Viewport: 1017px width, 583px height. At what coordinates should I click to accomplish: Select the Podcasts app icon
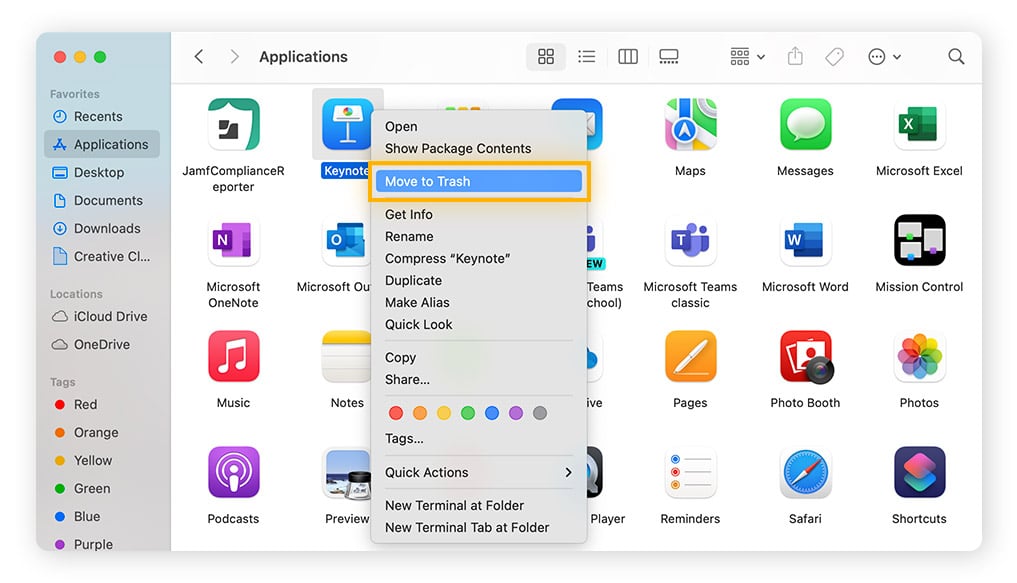(x=233, y=473)
